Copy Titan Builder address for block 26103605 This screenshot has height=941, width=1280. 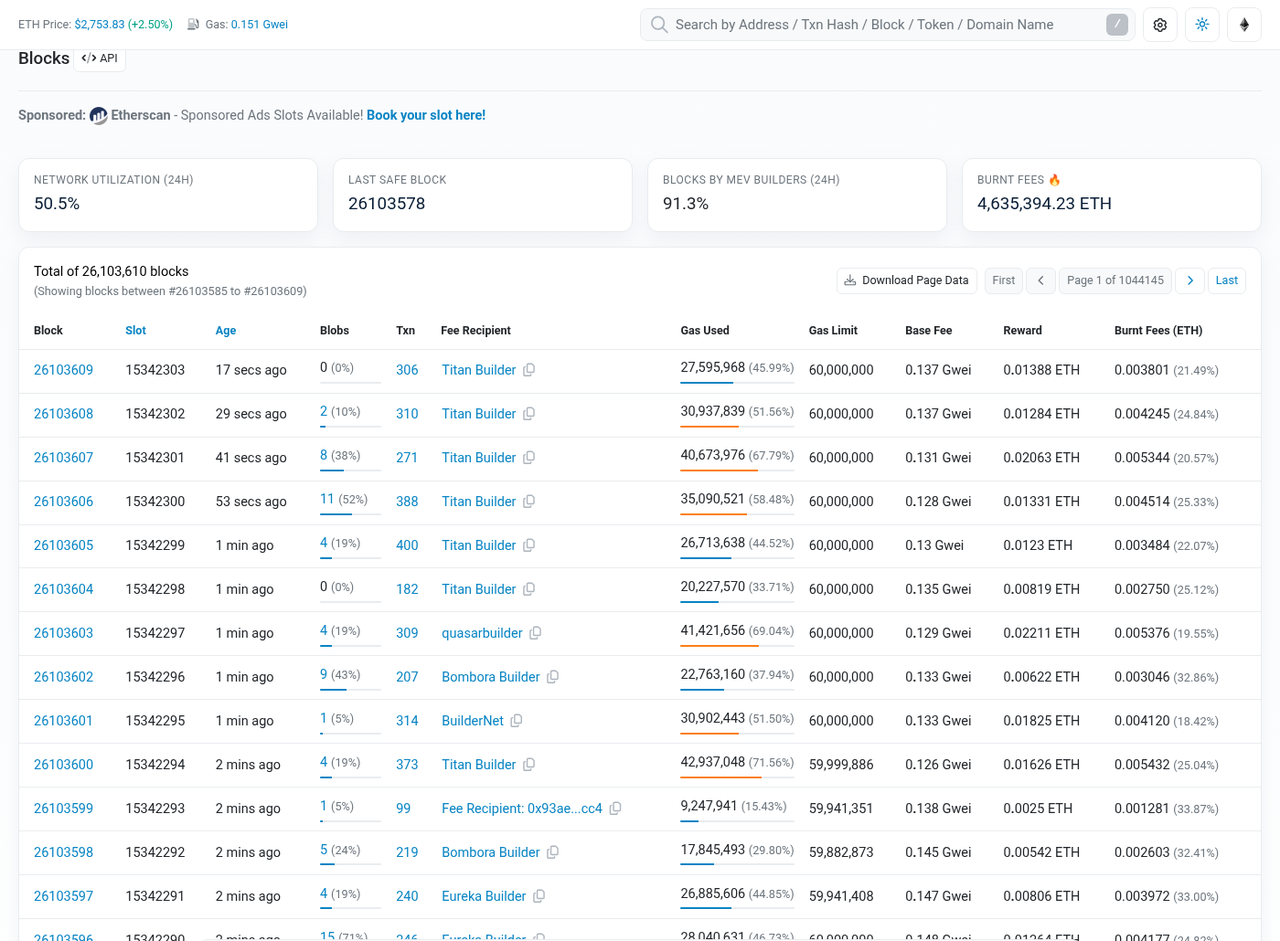529,546
